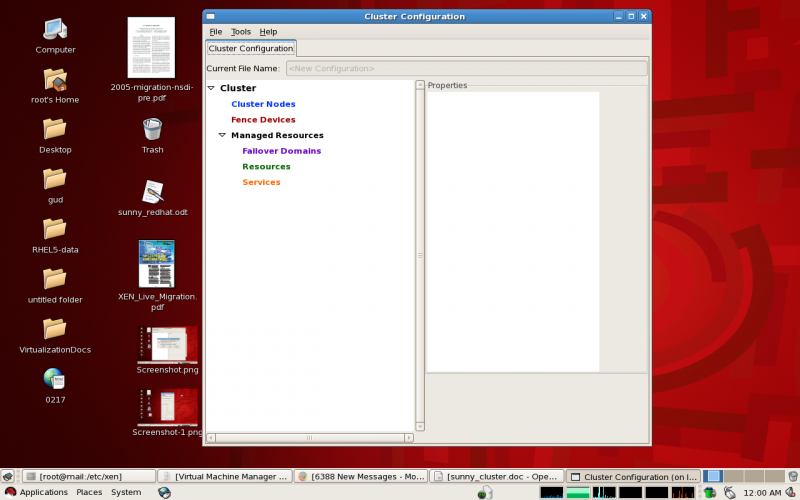The width and height of the screenshot is (800, 500).
Task: Select the second workspace in switcher
Action: coord(733,477)
